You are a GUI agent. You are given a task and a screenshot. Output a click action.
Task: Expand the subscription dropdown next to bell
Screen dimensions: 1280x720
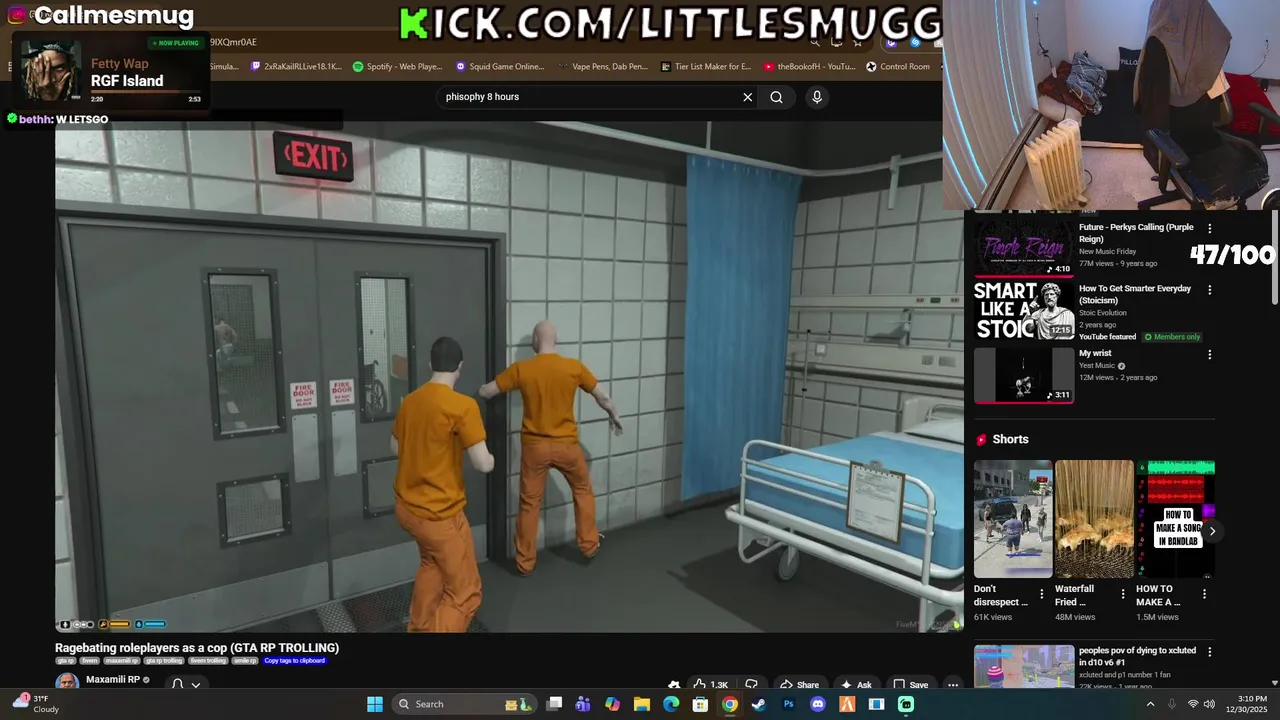196,685
